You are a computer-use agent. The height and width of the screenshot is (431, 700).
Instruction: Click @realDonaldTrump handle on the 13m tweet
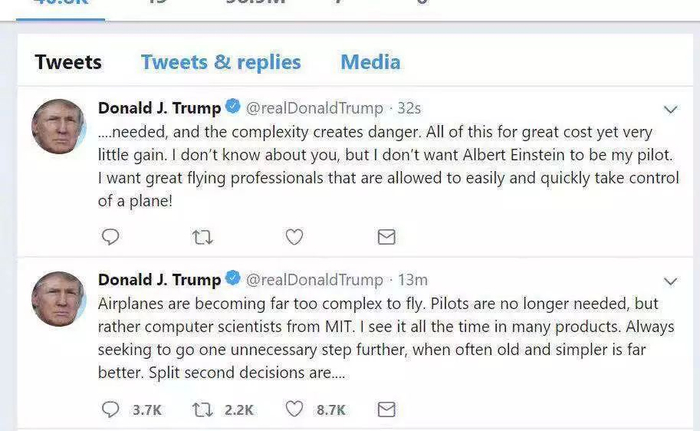pyautogui.click(x=314, y=279)
